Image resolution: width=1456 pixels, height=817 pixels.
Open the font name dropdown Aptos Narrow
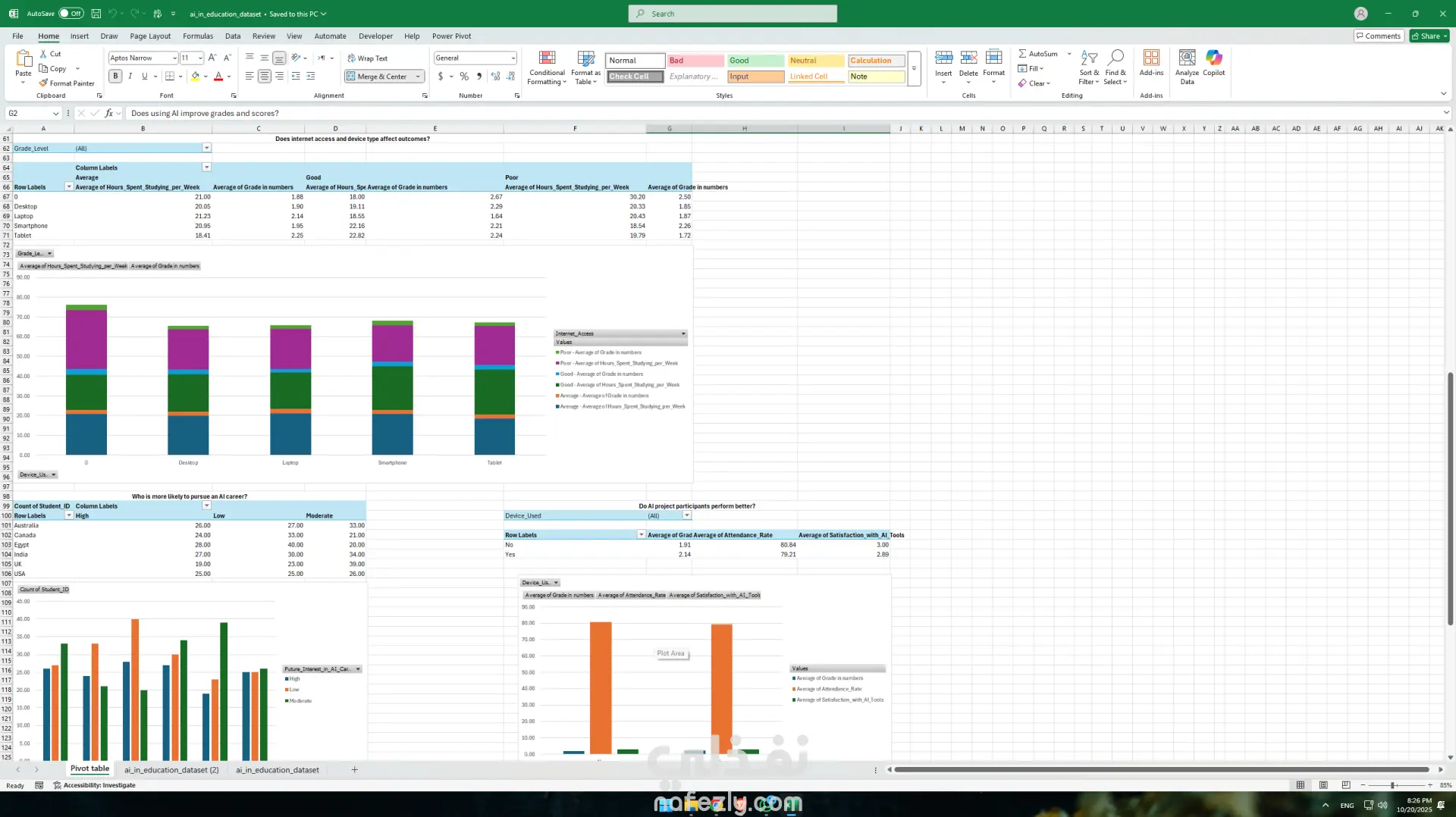[x=174, y=58]
